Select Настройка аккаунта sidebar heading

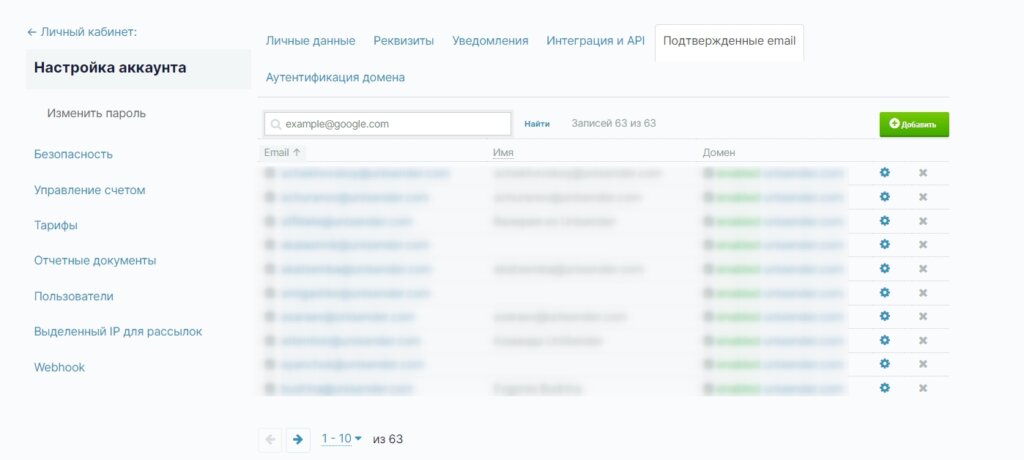pos(138,69)
